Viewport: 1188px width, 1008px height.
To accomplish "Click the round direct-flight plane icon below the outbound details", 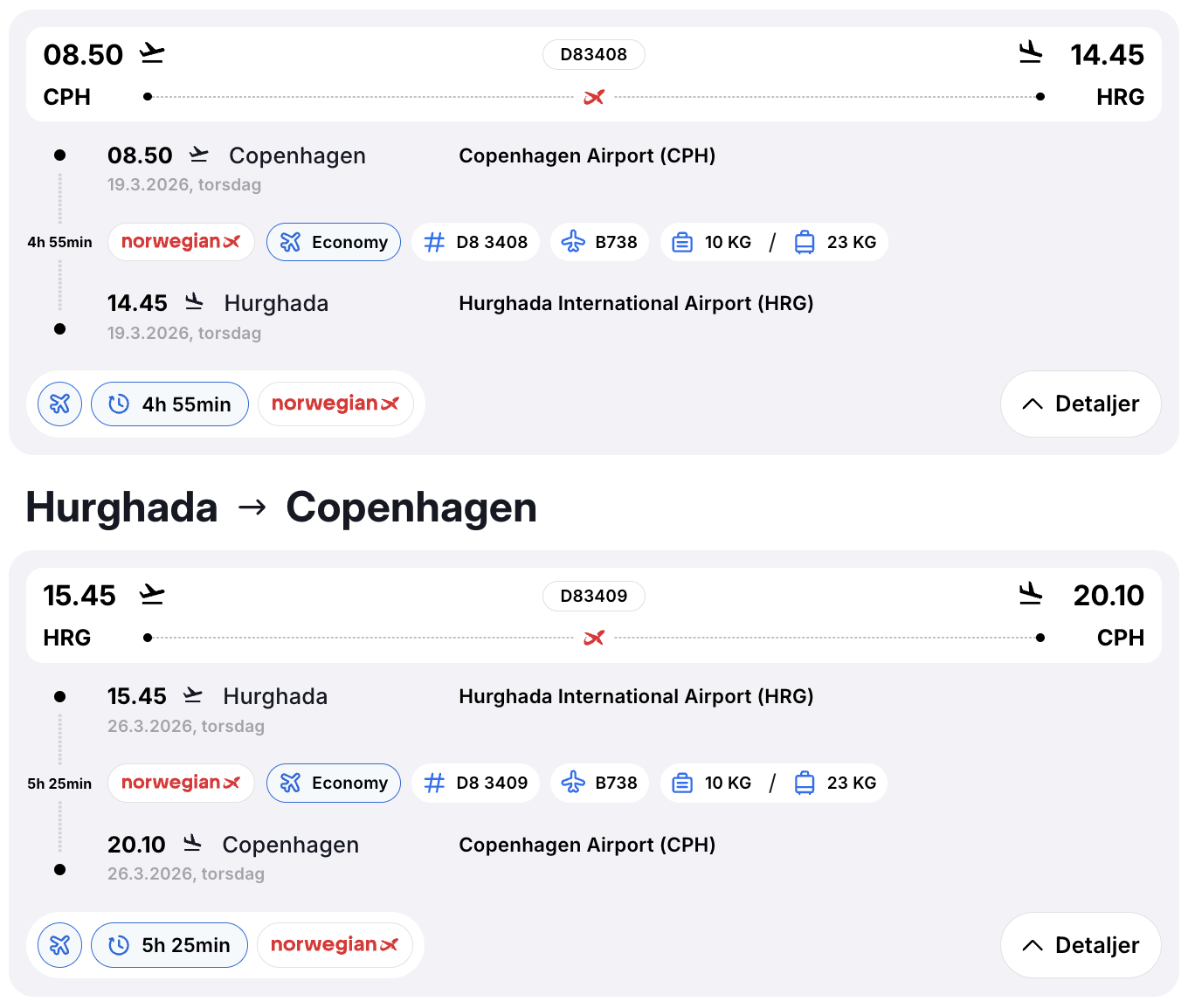I will 59,404.
